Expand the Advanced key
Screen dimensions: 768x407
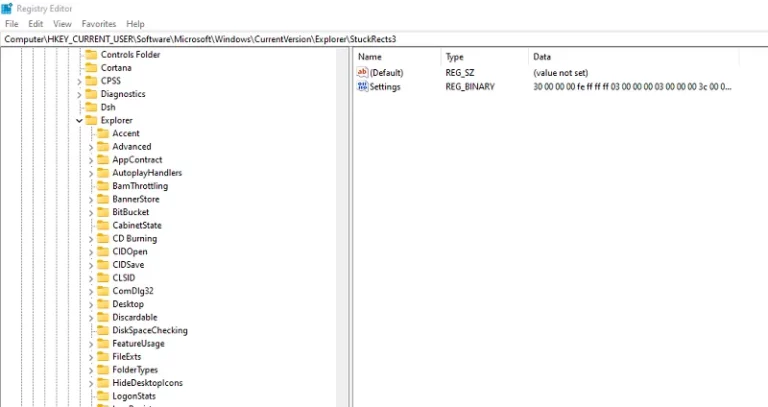click(x=91, y=147)
